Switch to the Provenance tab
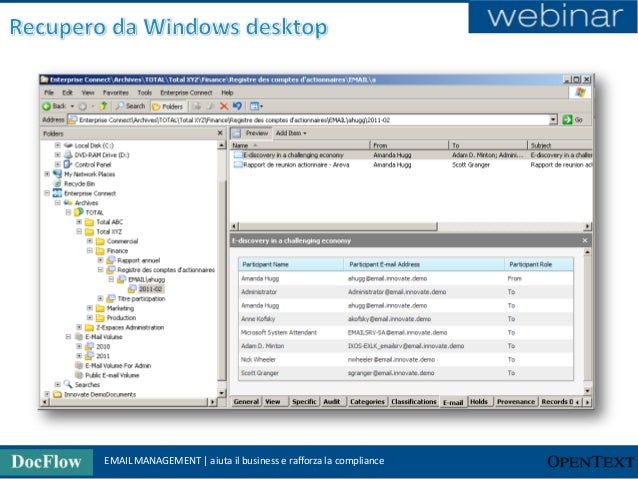Image resolution: width=638 pixels, height=479 pixels. click(516, 402)
